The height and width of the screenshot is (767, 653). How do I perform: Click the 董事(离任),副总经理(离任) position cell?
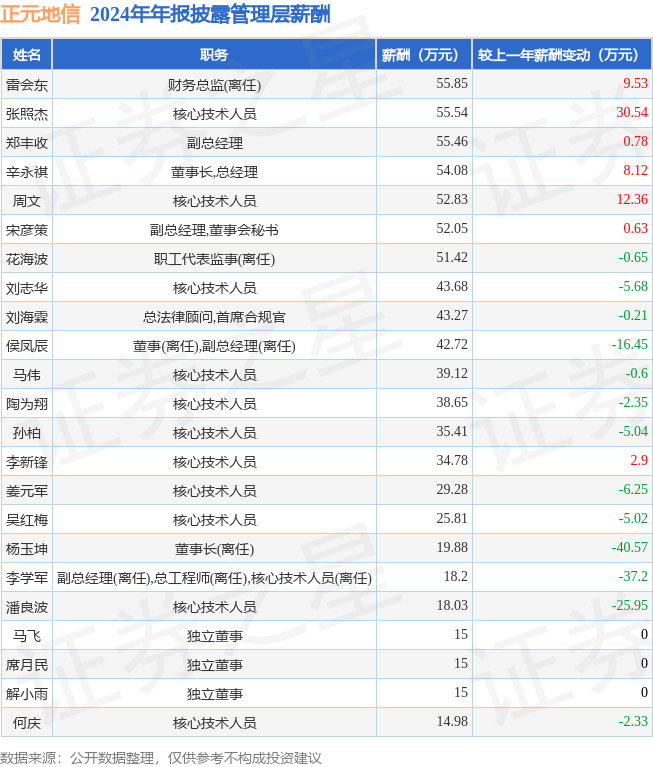point(214,346)
